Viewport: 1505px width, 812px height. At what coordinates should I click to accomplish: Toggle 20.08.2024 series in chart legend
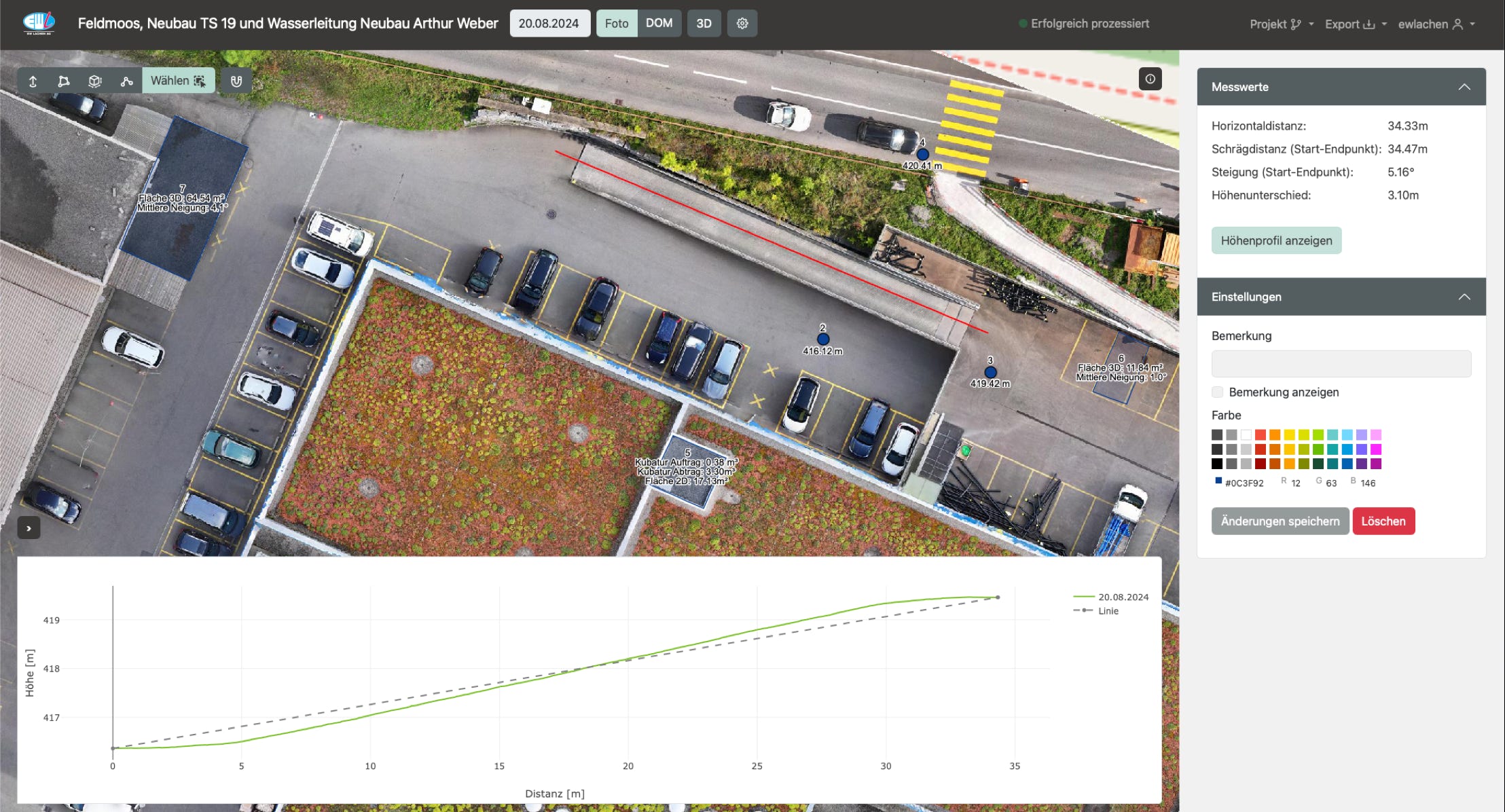coord(1123,597)
